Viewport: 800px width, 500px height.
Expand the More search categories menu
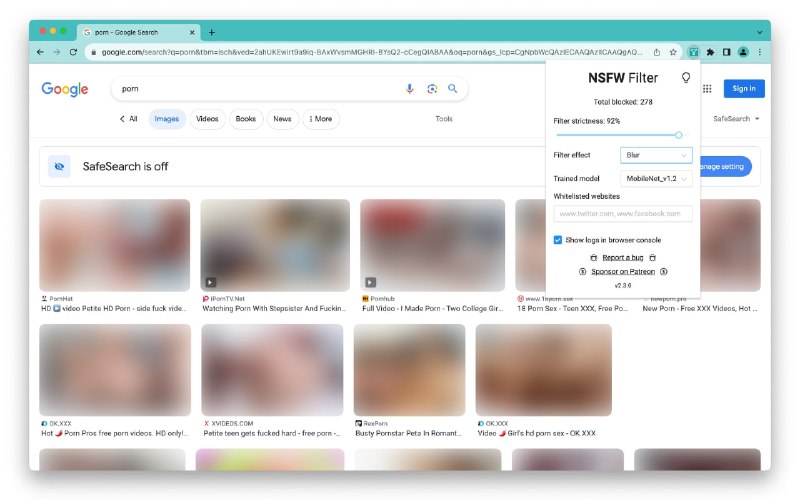[320, 119]
